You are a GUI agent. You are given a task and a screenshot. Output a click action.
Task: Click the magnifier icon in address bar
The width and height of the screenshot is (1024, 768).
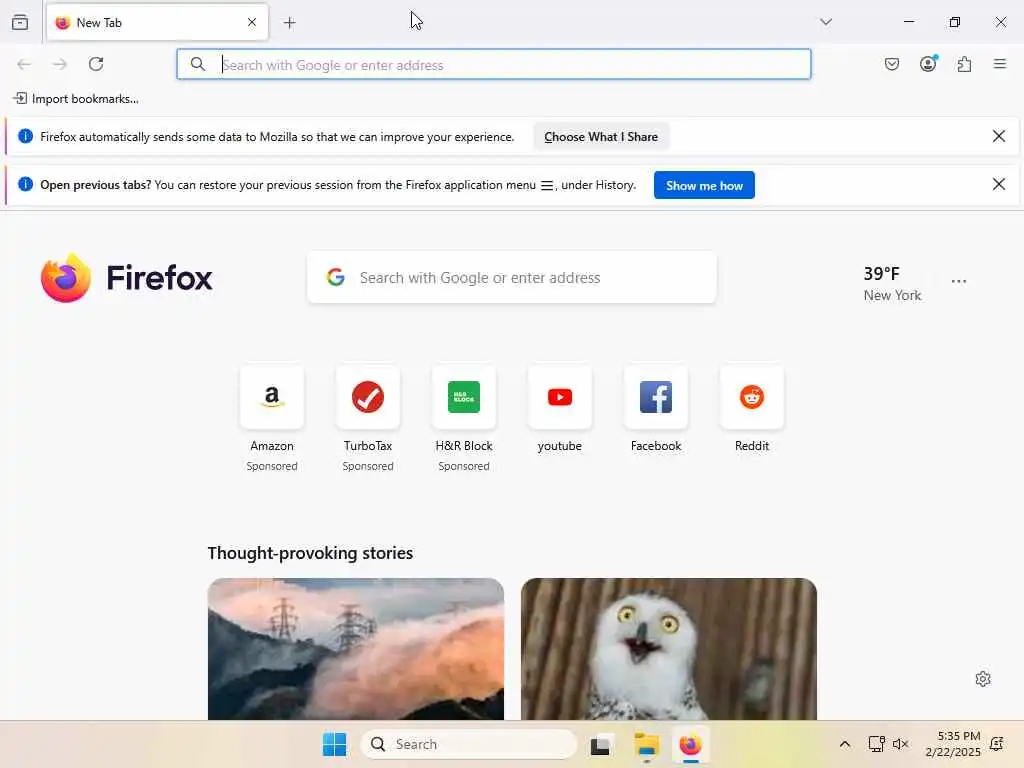pos(198,64)
